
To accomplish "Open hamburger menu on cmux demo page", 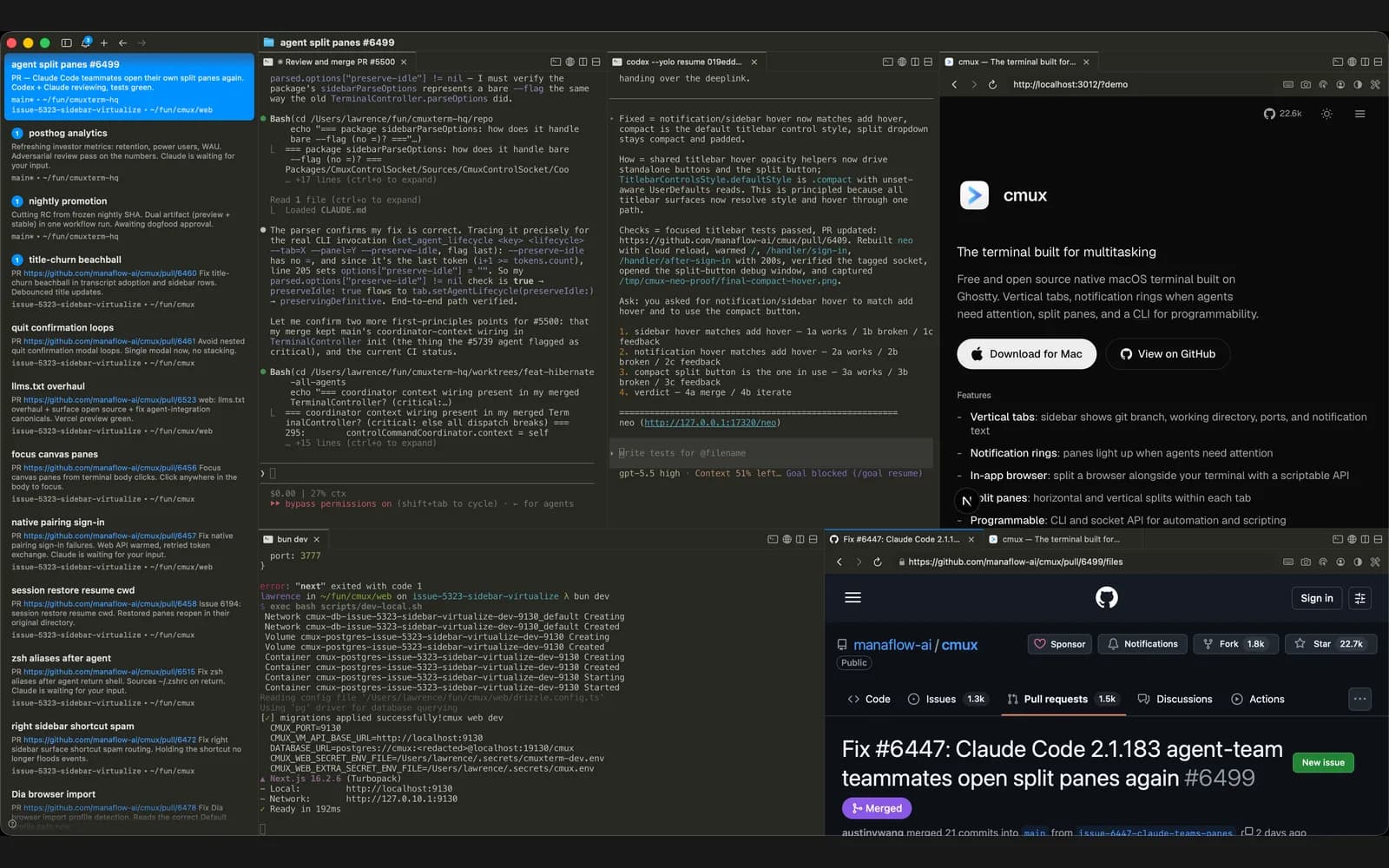I will tap(1359, 114).
